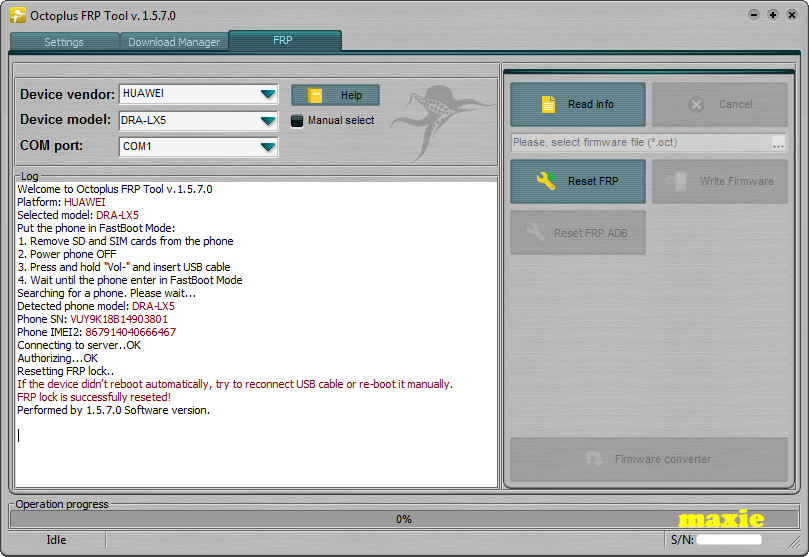The height and width of the screenshot is (557, 809).
Task: Click log line 'Resetting FRP lock..'
Action: [x=66, y=371]
